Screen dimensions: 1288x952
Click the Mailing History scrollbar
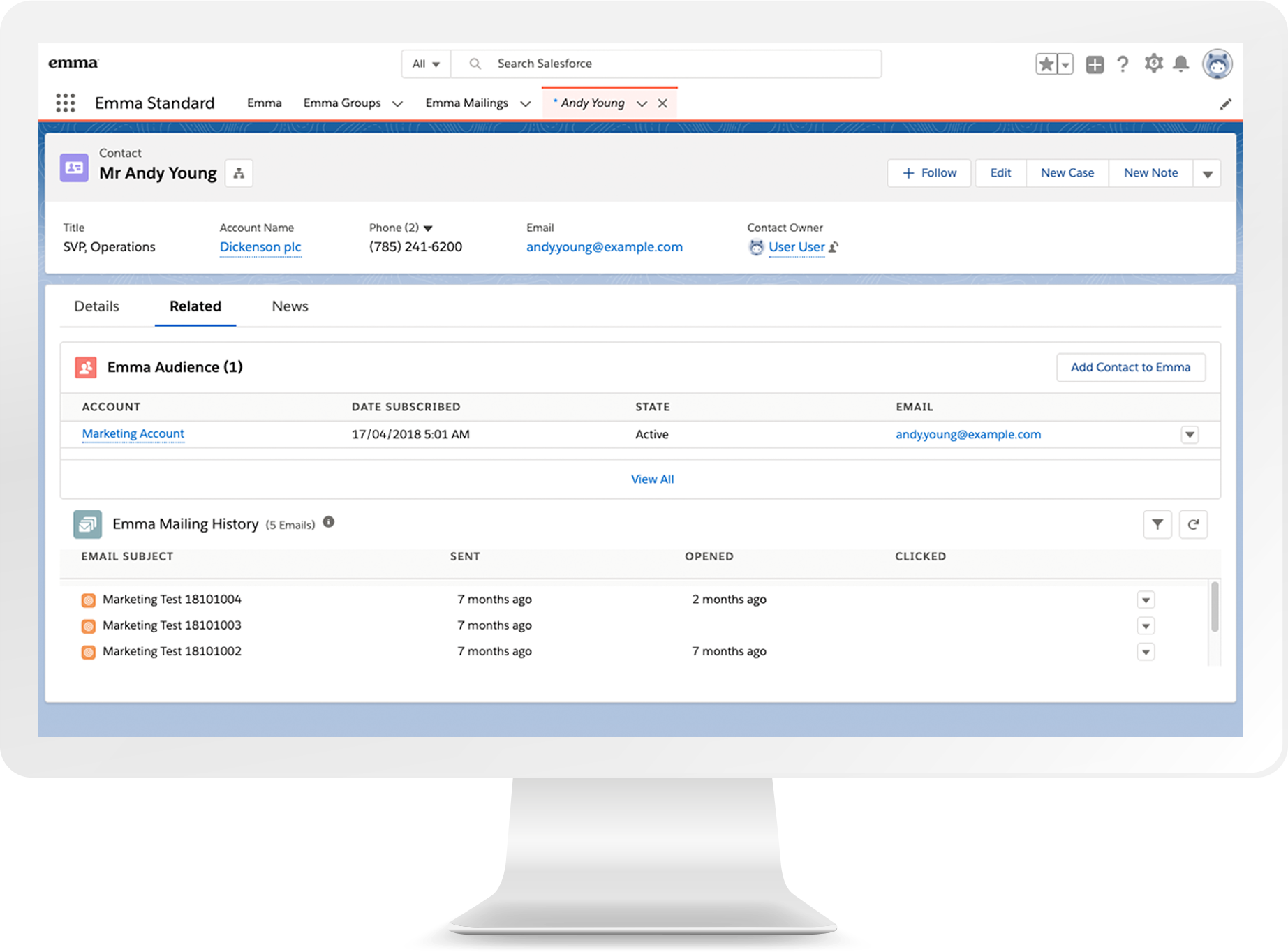[x=1215, y=607]
